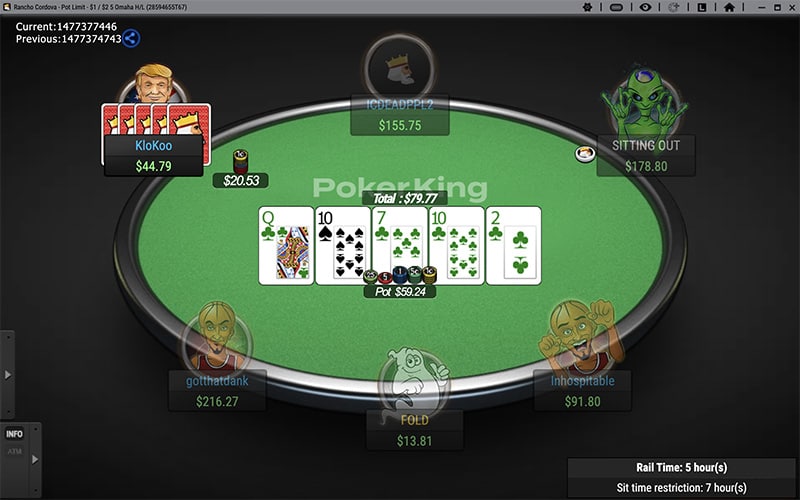
Task: Select the INFO tab in the bottom-left panel
Action: coord(14,434)
